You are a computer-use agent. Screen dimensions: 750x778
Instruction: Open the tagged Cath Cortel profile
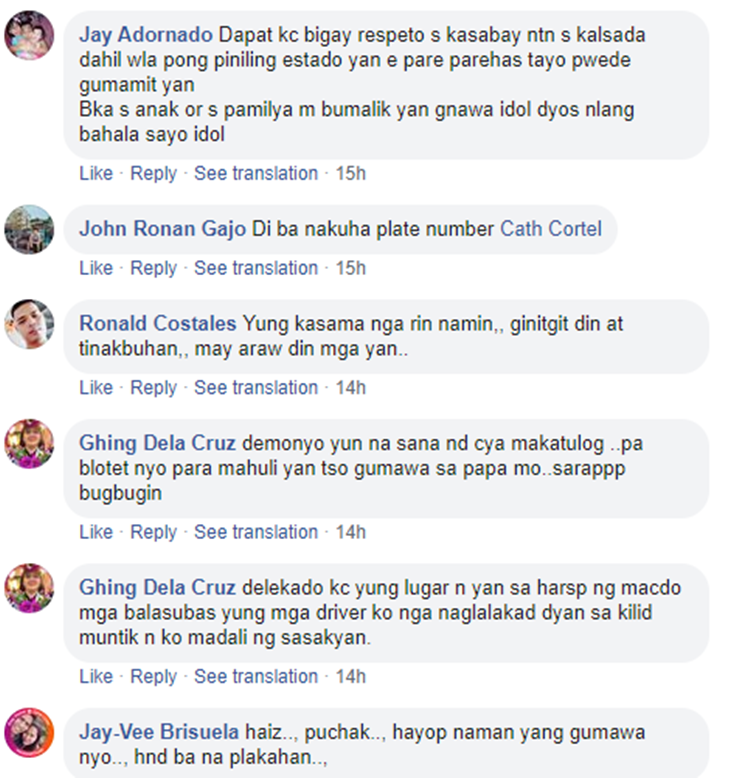pyautogui.click(x=551, y=229)
